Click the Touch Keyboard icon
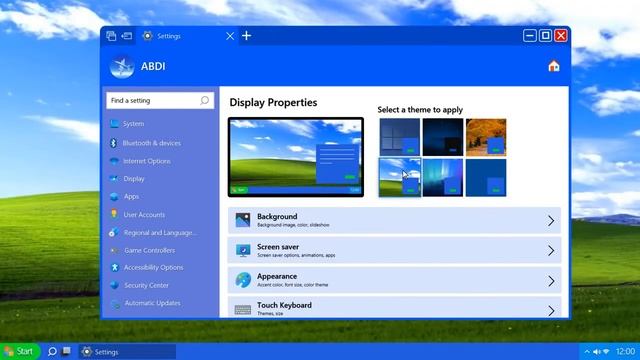The height and width of the screenshot is (360, 640). pos(243,310)
